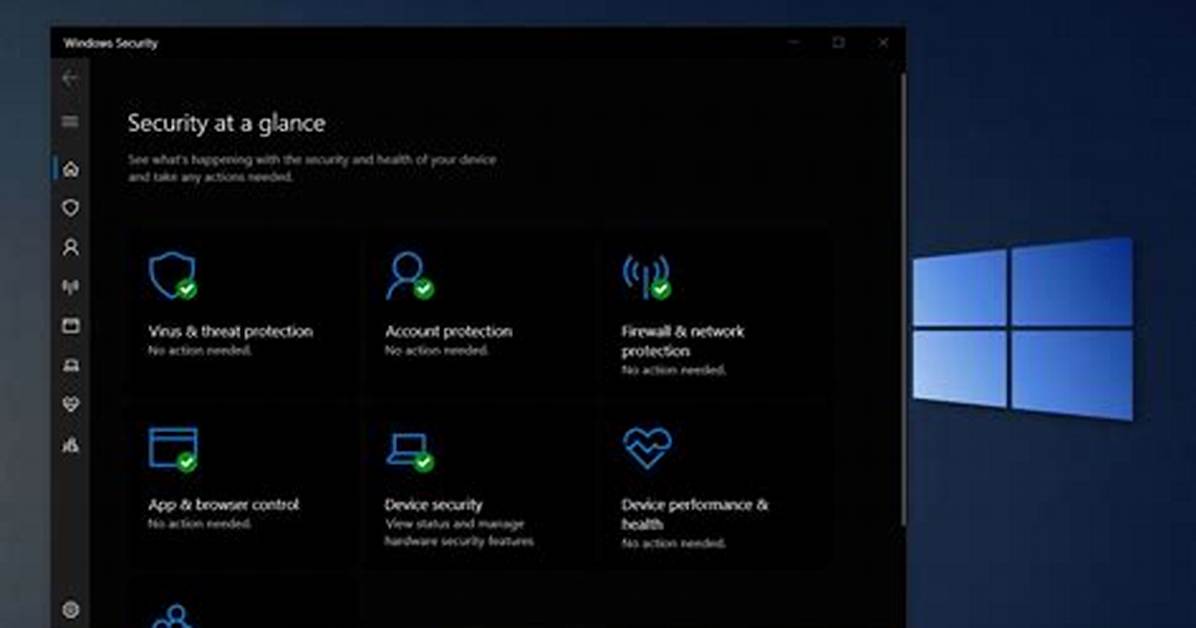This screenshot has height=628, width=1196.
Task: Open Virus & threat protection shield sidebar icon
Action: [71, 208]
